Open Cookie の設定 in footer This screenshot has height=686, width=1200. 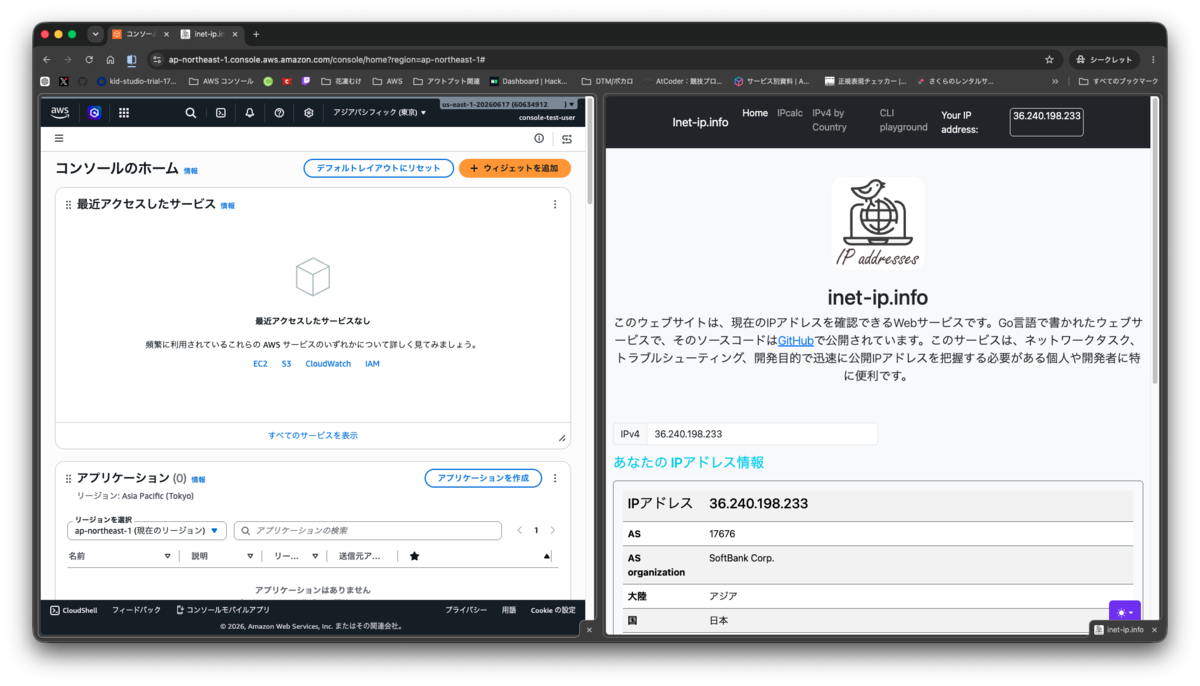point(553,610)
